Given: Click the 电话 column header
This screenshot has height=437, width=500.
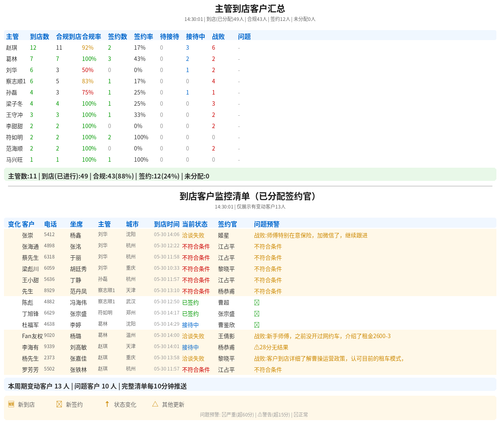Looking at the screenshot, I should tap(50, 224).
